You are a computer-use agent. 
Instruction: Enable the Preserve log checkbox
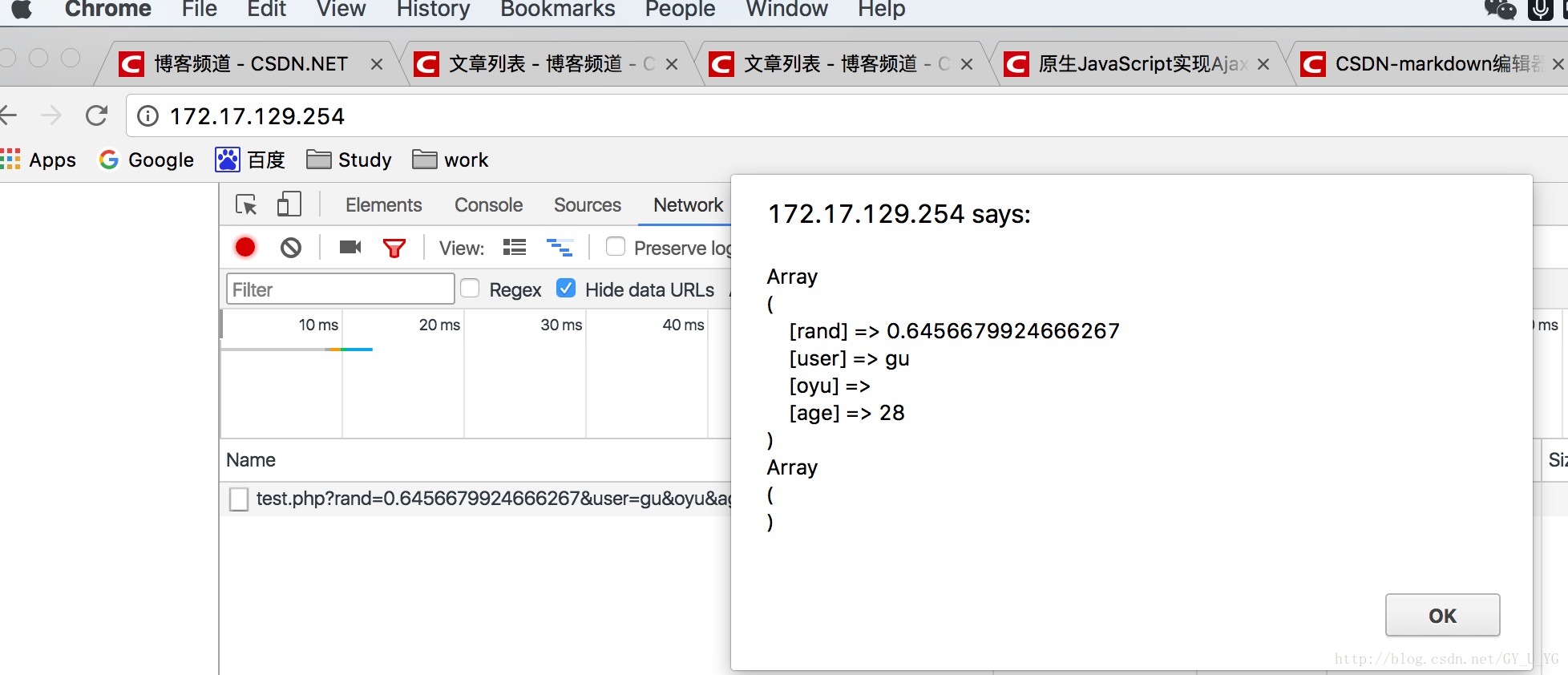(616, 247)
